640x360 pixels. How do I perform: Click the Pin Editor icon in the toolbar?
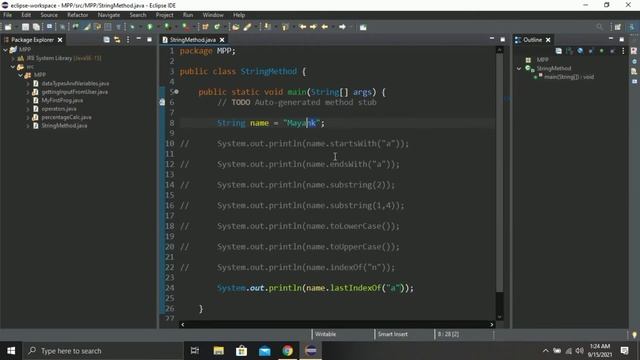tap(363, 27)
